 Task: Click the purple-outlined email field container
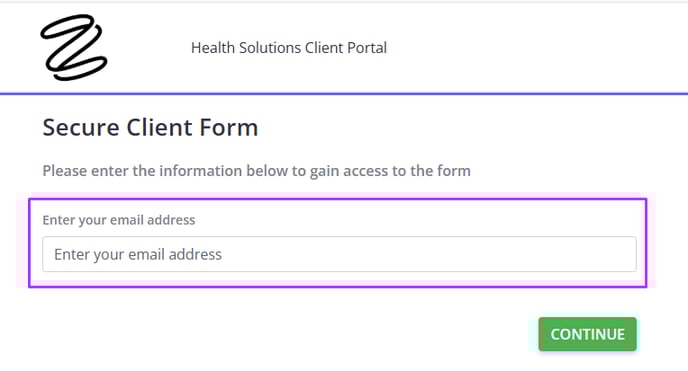point(337,243)
